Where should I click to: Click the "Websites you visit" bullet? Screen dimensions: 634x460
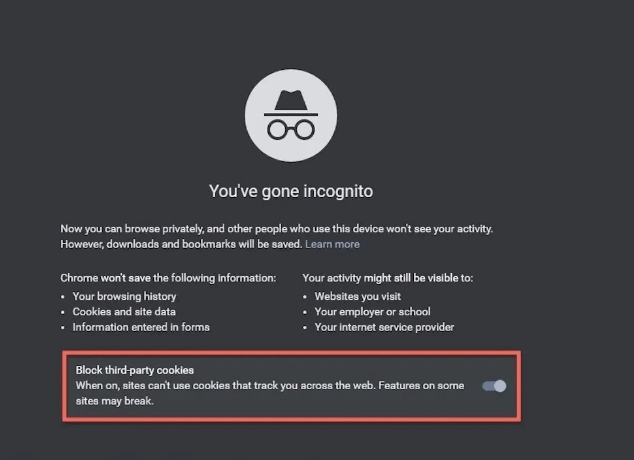pos(357,296)
